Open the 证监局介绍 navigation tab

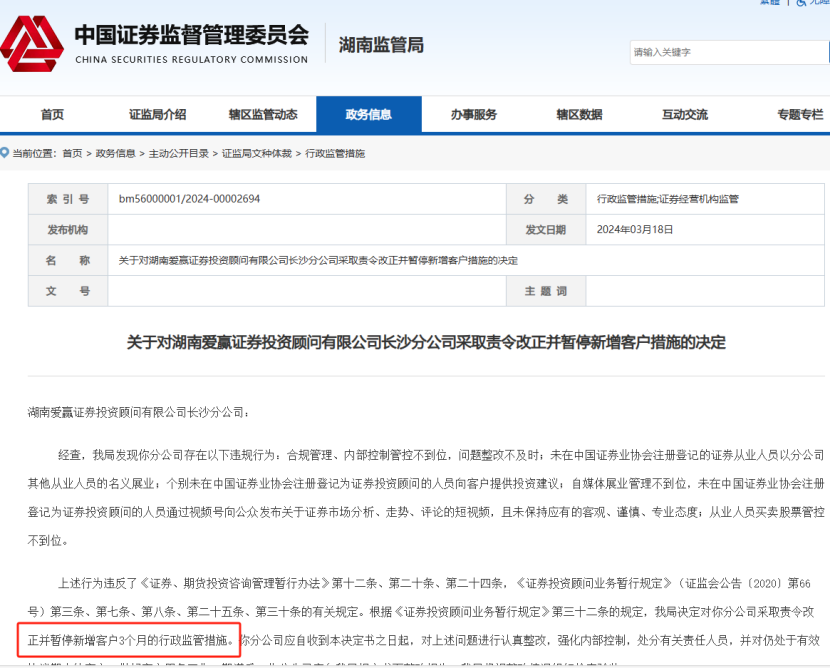(x=157, y=115)
